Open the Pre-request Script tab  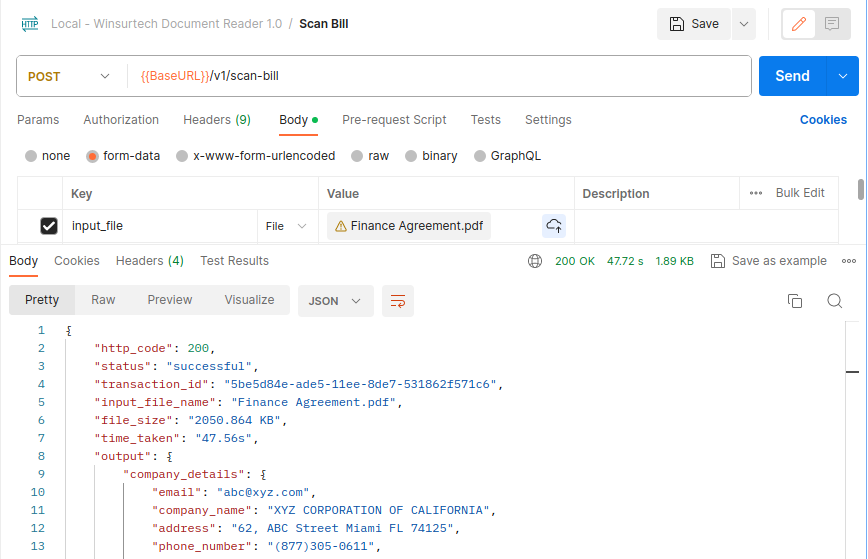[x=394, y=120]
